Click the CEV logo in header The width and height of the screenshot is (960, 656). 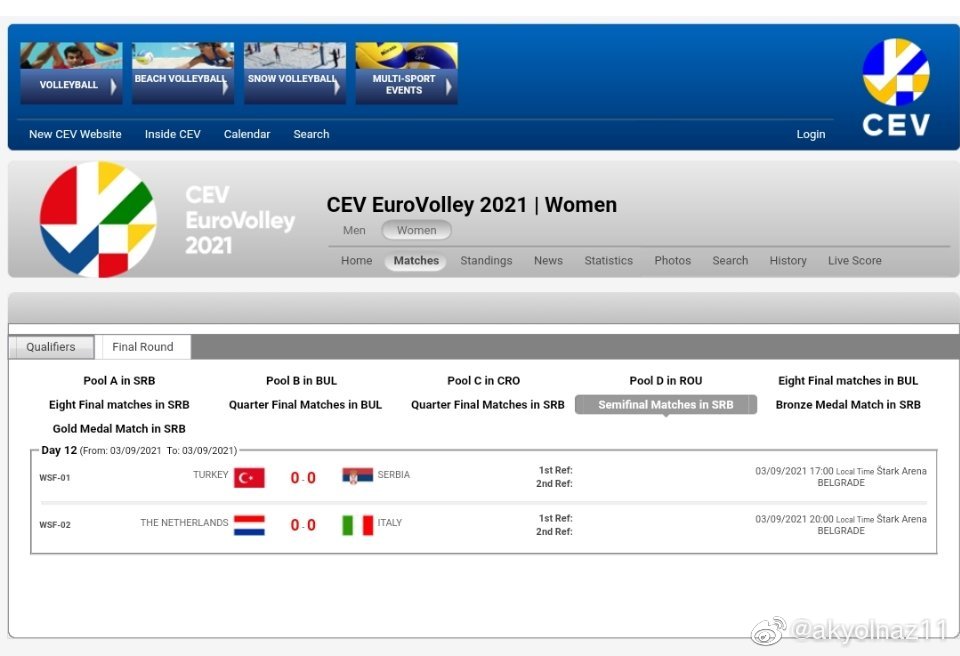click(896, 88)
